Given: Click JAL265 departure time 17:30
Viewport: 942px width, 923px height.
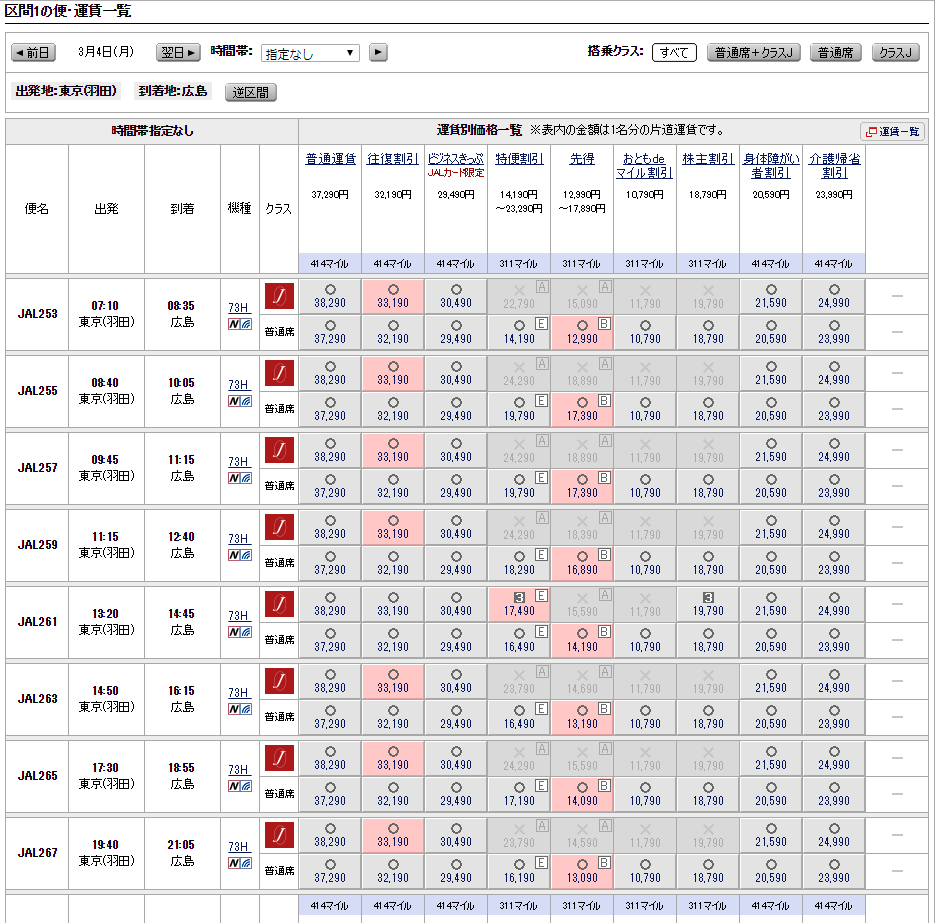Looking at the screenshot, I should click(x=105, y=767).
